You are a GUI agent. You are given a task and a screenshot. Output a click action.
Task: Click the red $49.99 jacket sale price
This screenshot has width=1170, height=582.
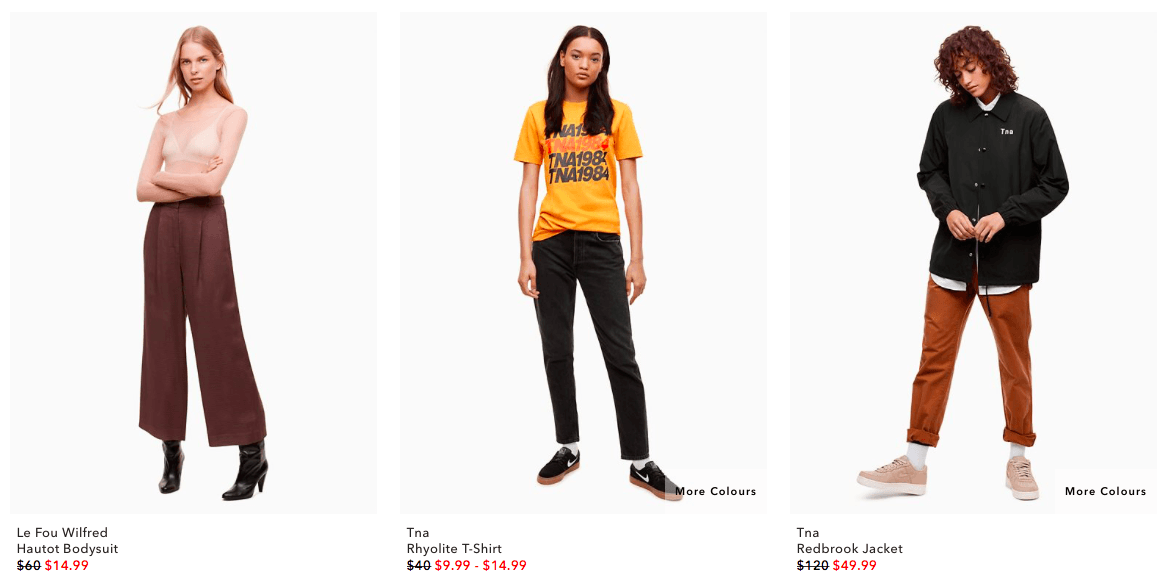(854, 566)
